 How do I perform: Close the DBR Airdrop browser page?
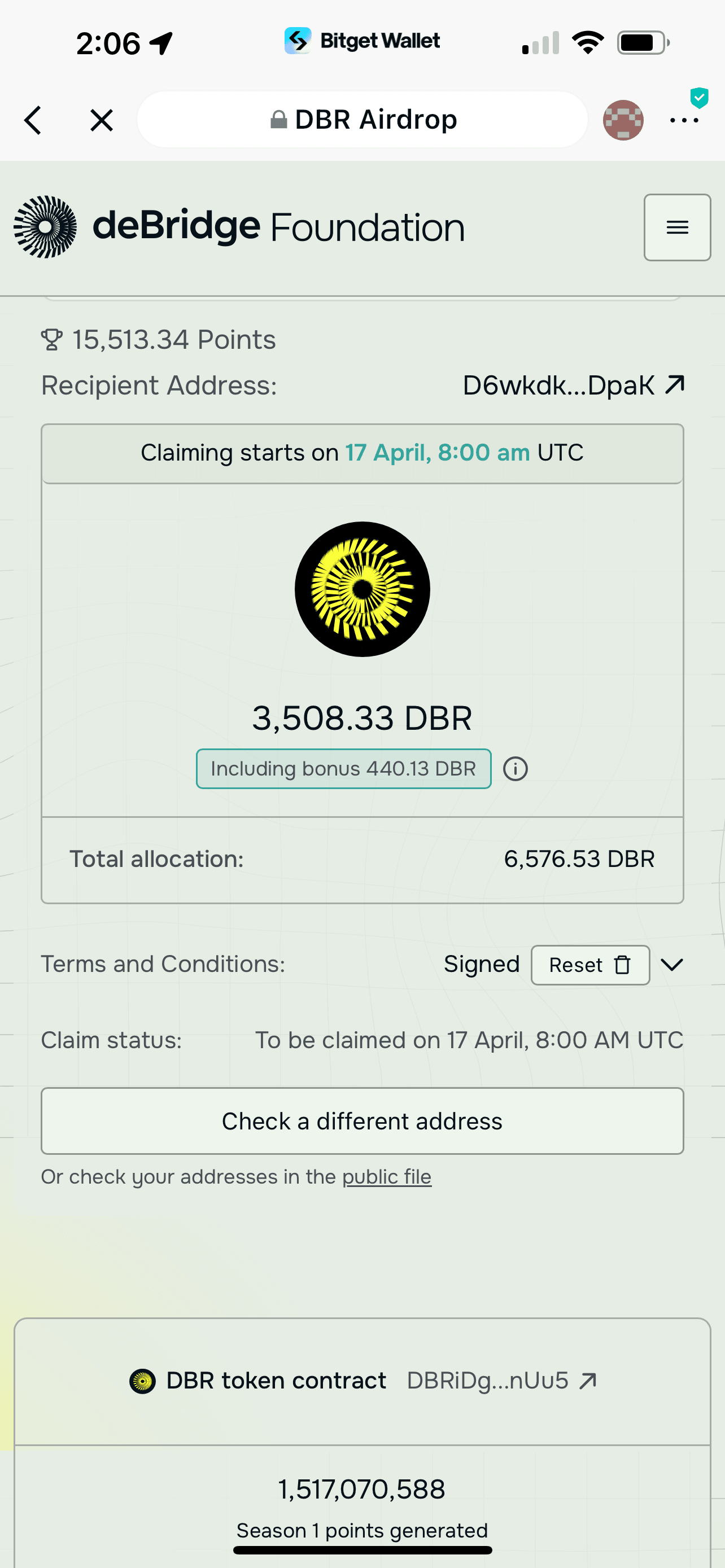(x=101, y=120)
